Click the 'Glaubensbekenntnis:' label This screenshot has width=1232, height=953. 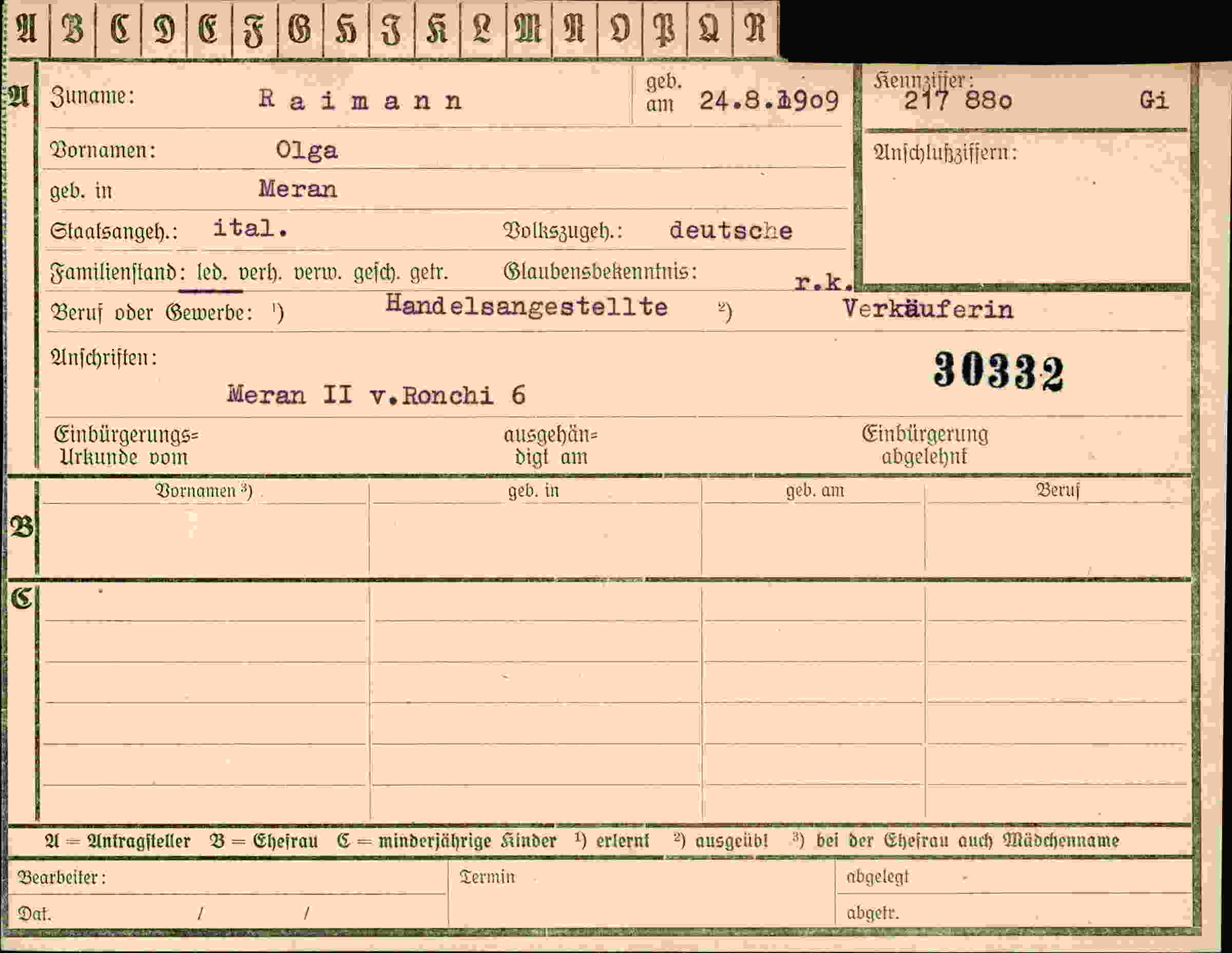tap(600, 272)
